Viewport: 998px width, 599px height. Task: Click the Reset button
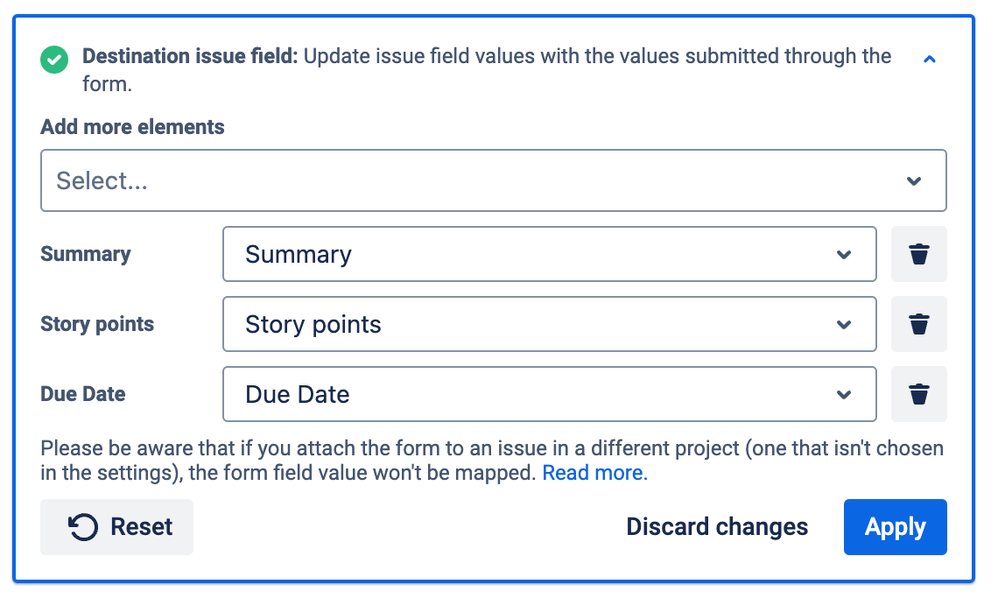click(x=117, y=527)
